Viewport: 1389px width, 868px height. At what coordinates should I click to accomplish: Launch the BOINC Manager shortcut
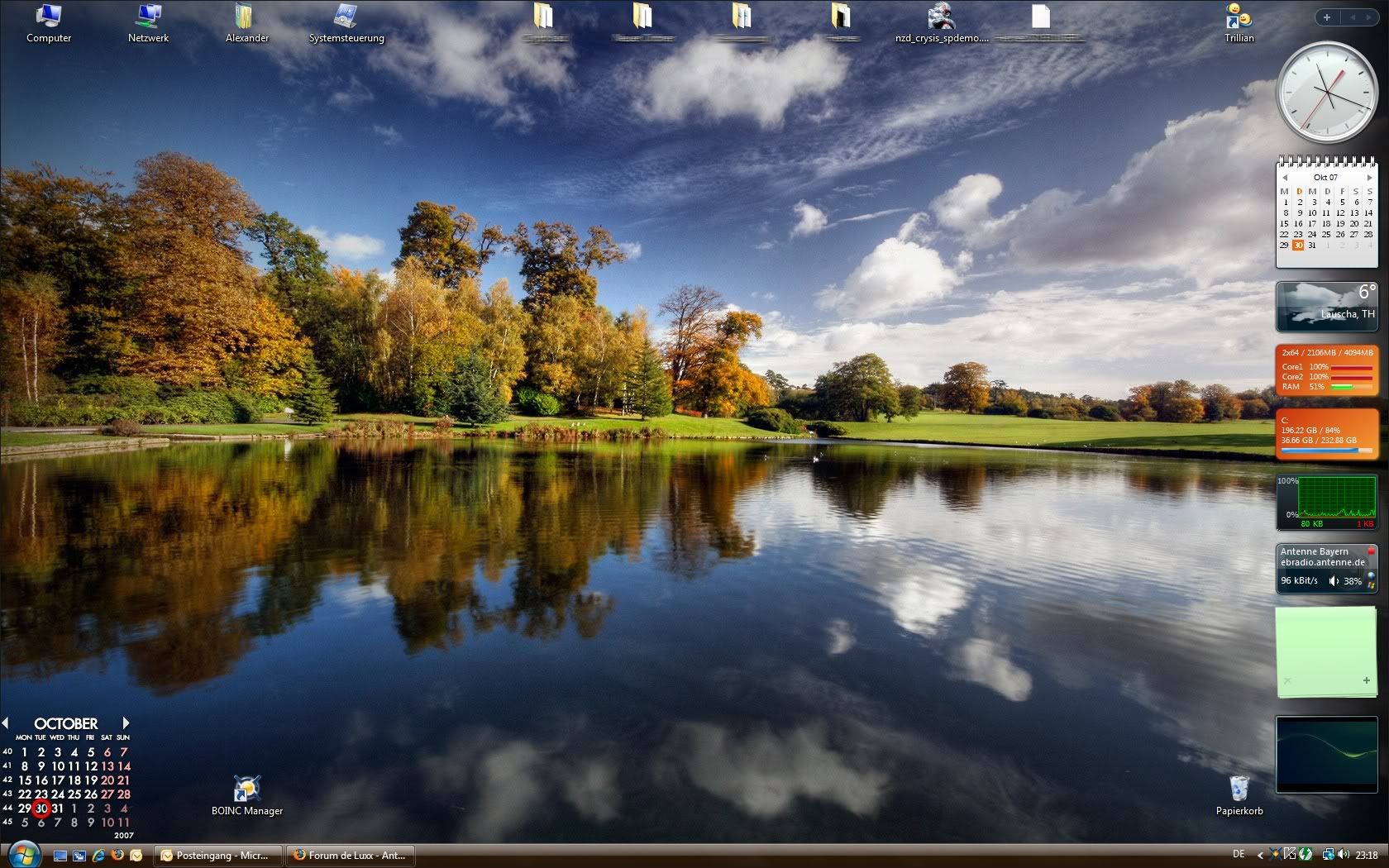tap(246, 789)
